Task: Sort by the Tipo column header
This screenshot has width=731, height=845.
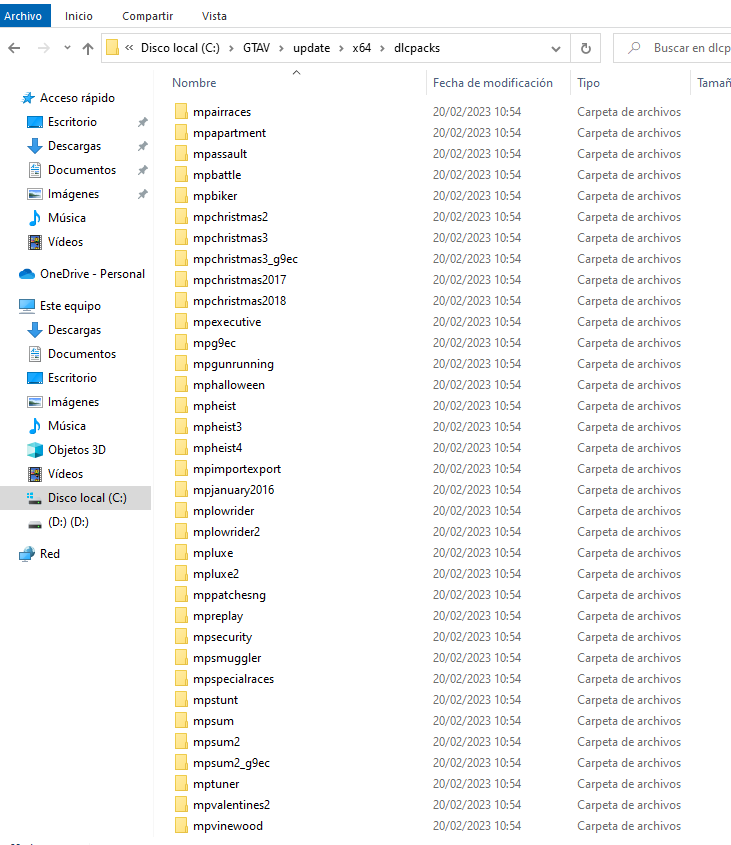Action: pyautogui.click(x=588, y=83)
